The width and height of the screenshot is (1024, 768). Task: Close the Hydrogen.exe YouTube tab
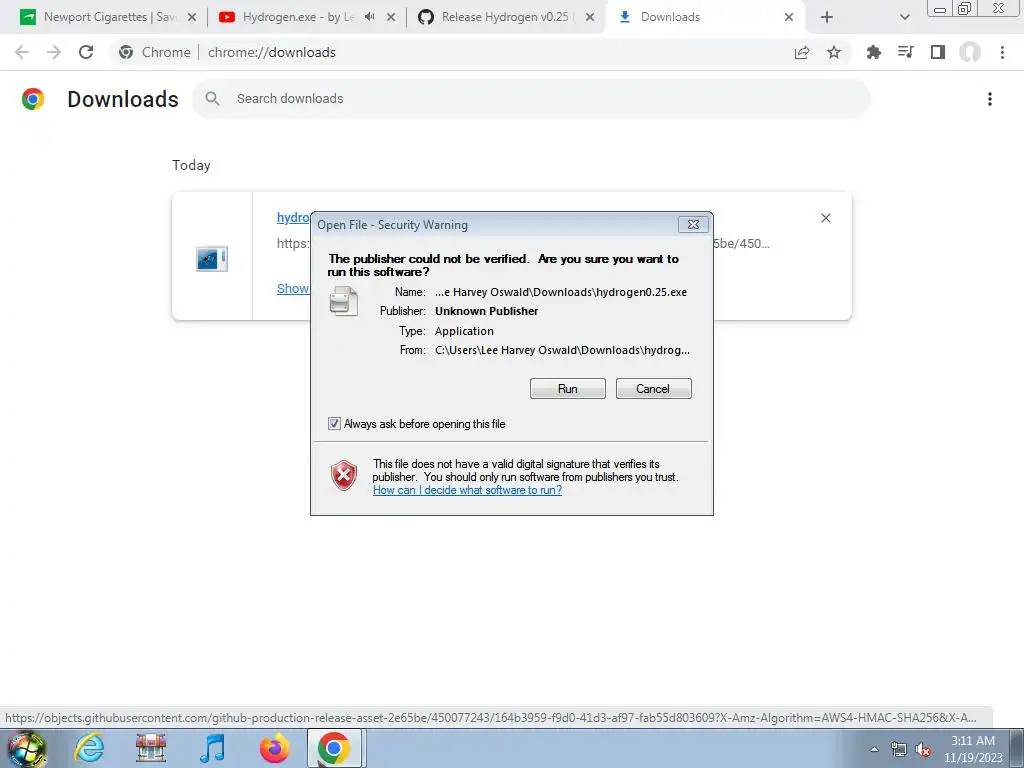point(391,17)
